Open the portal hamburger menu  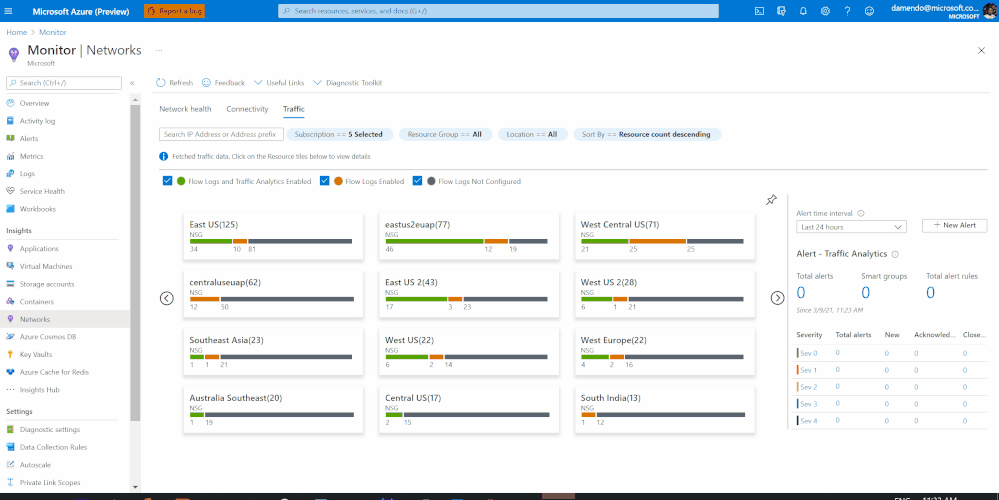pos(8,11)
